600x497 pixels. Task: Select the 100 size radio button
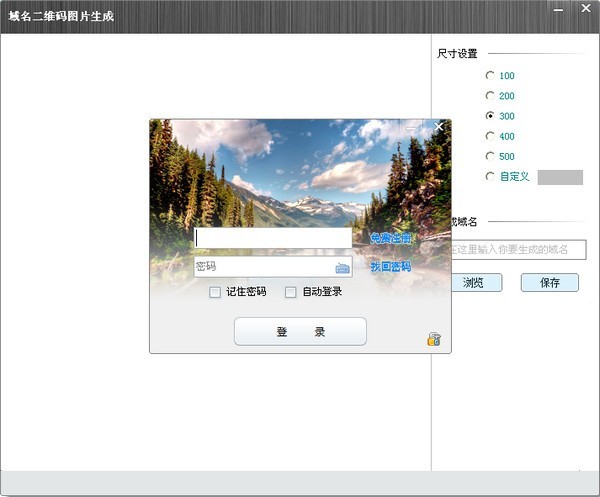click(489, 76)
